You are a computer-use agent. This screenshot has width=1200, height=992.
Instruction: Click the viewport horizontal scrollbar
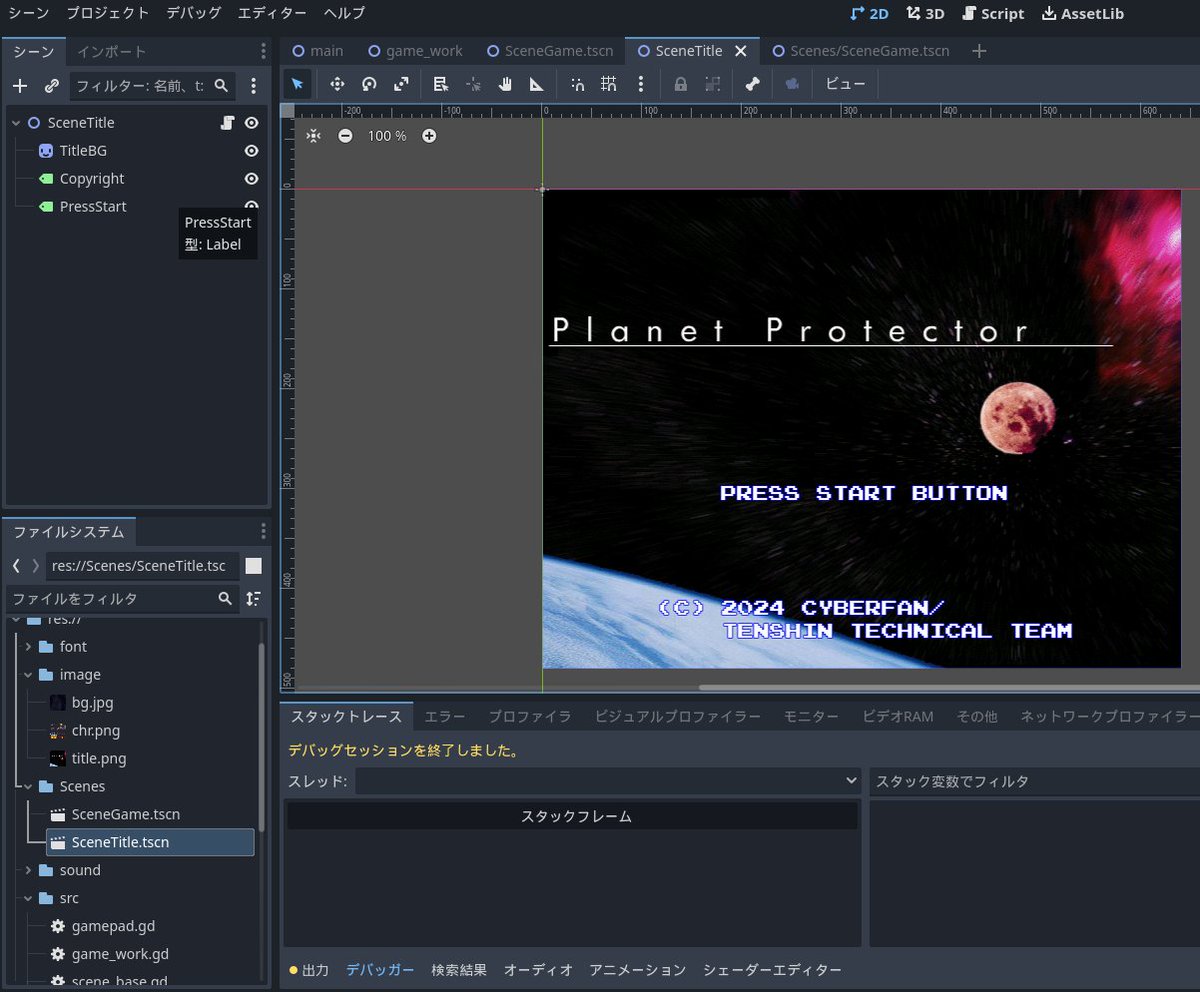pyautogui.click(x=949, y=687)
